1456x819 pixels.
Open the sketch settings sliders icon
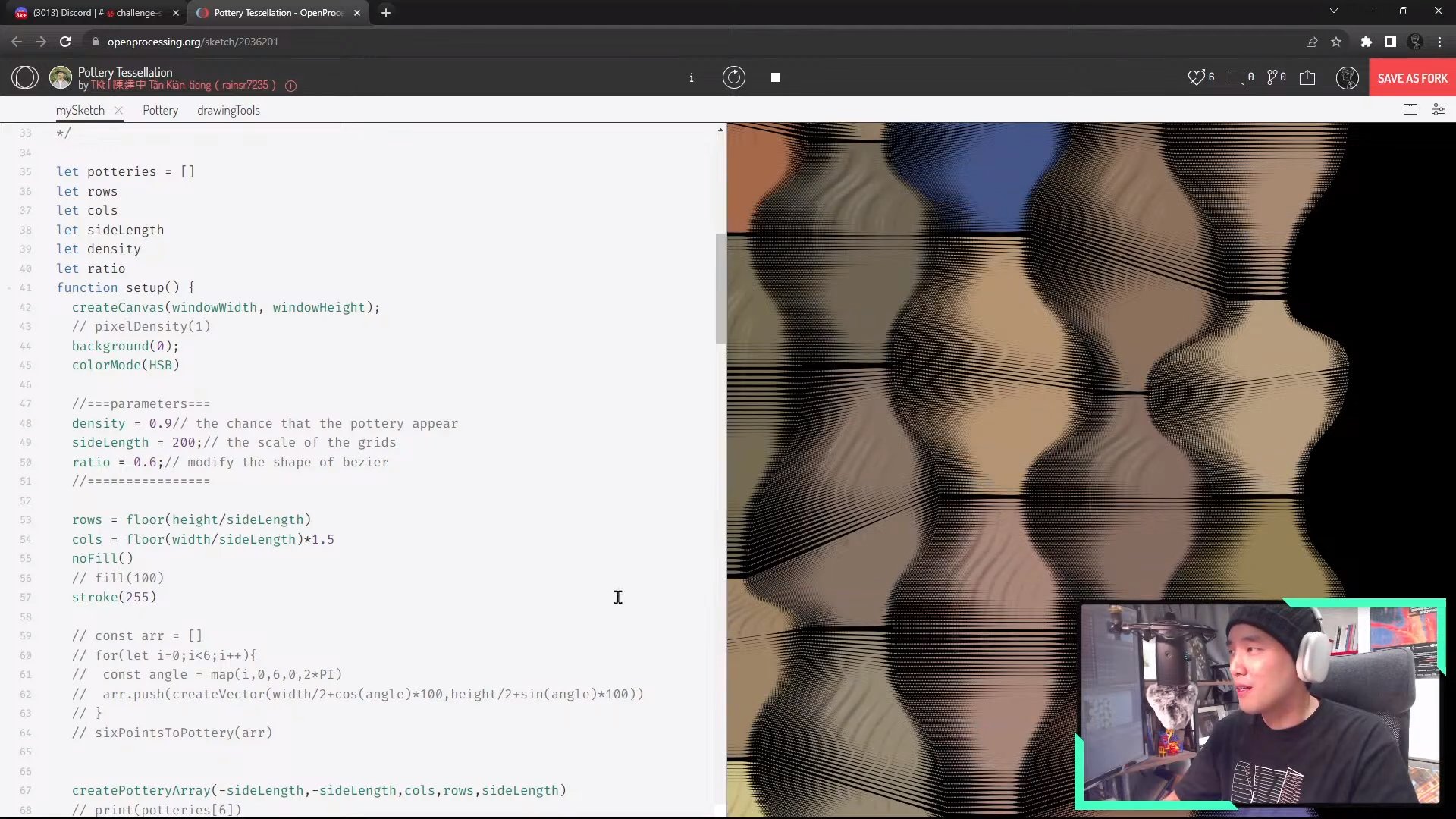[1438, 110]
